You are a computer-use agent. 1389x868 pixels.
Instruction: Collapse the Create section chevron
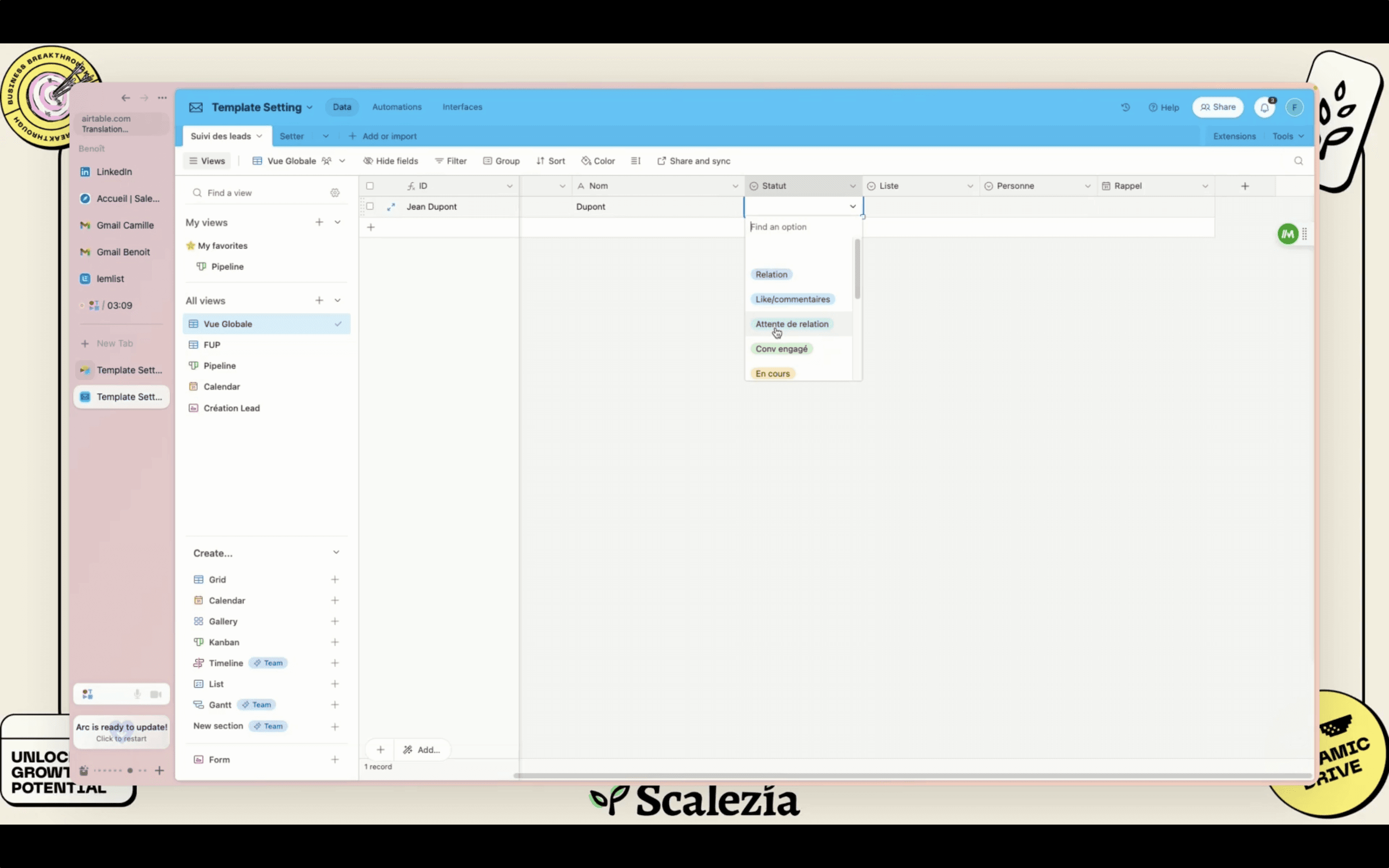coord(336,553)
